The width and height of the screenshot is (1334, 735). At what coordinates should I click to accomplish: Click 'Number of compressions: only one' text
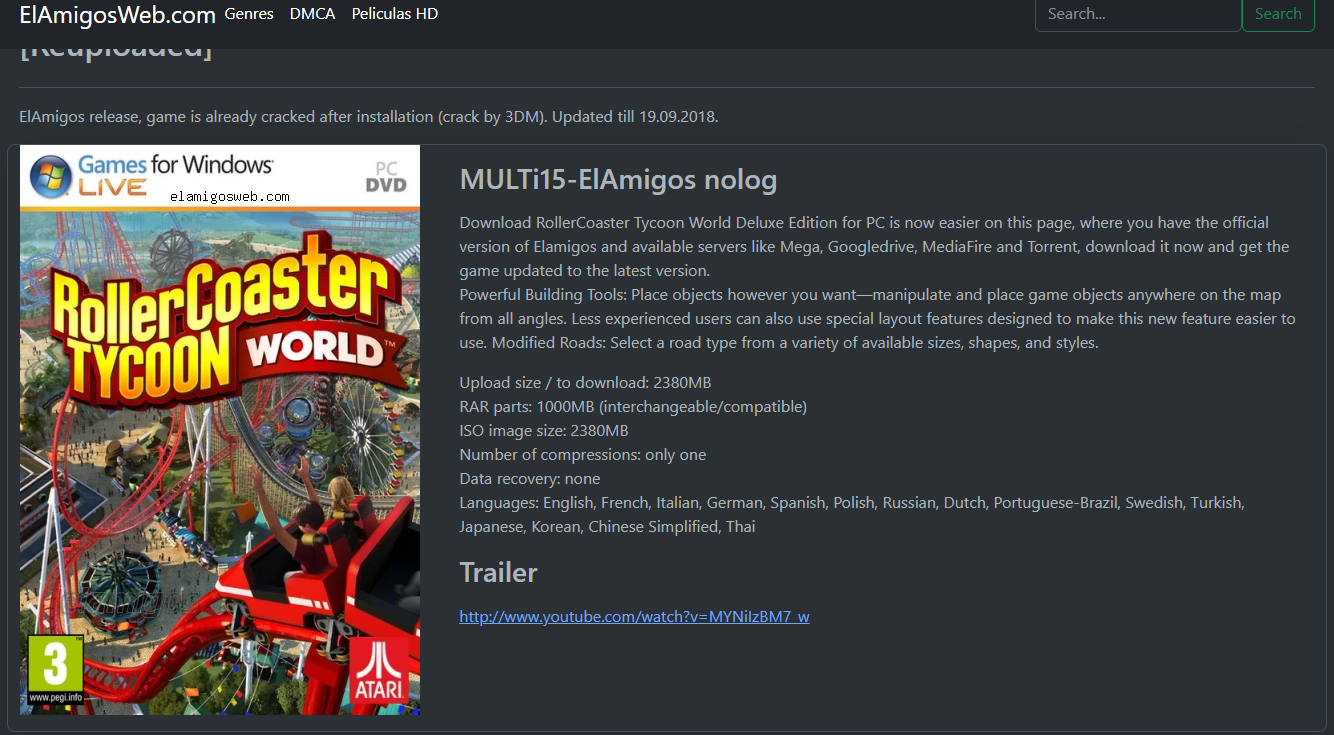tap(583, 454)
